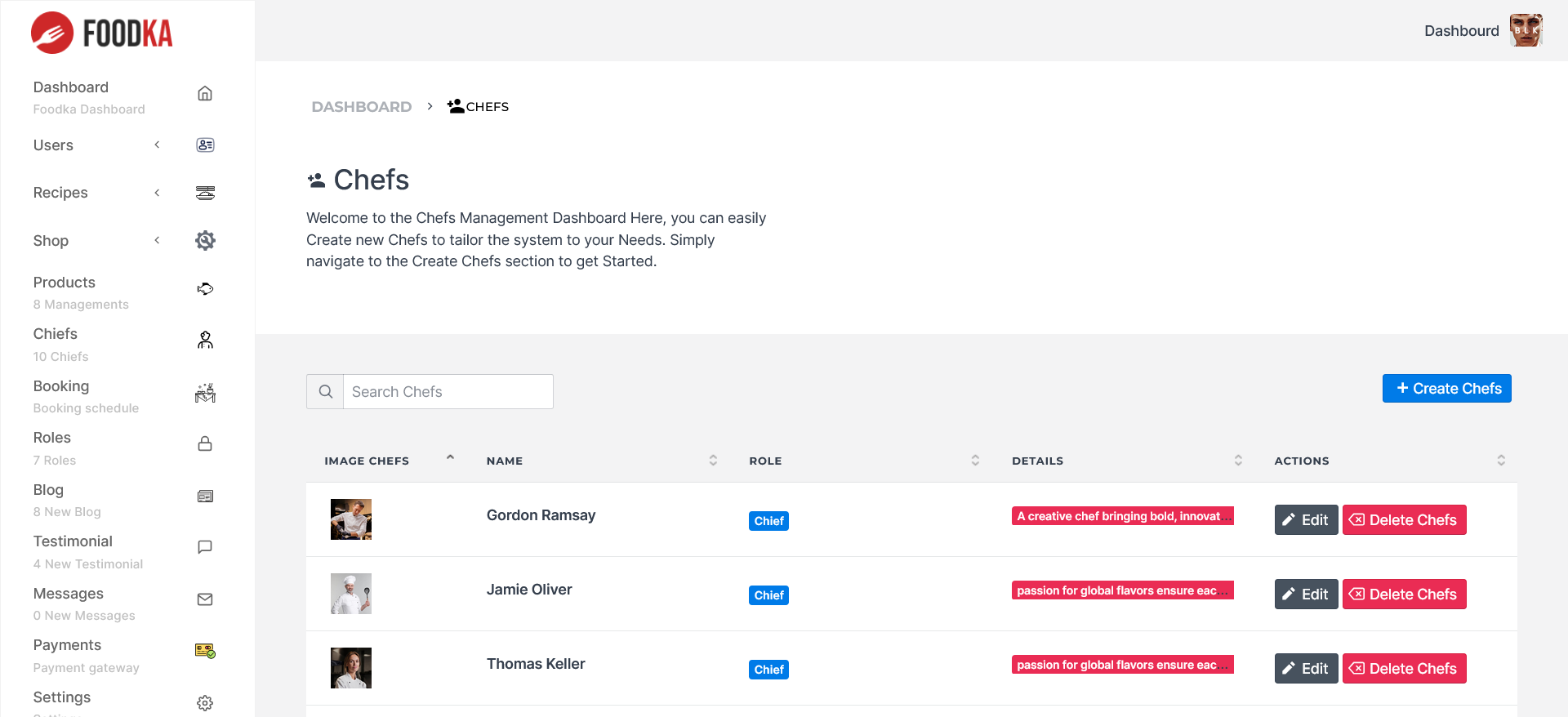Click the Search Chefs input field

click(x=448, y=392)
